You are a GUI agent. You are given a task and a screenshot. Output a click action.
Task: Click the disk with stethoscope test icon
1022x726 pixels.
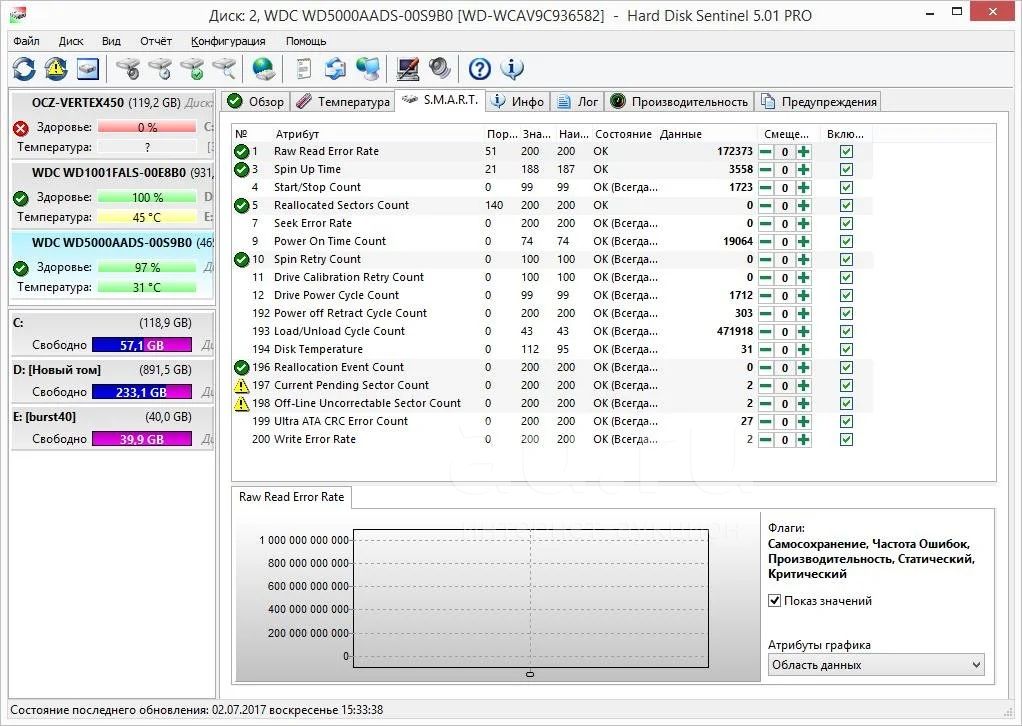(x=128, y=68)
